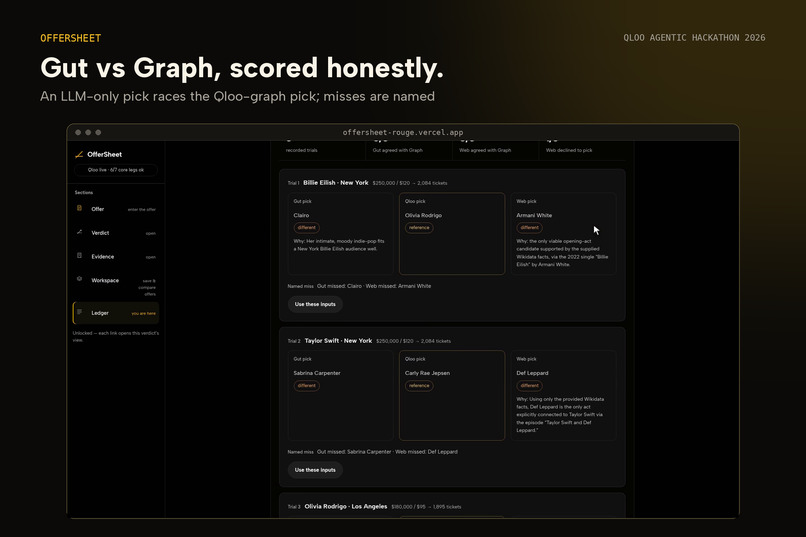Image resolution: width=806 pixels, height=537 pixels.
Task: Click the 'QLOO AGENTIC HACKATHON 2026' text
Action: pos(694,38)
